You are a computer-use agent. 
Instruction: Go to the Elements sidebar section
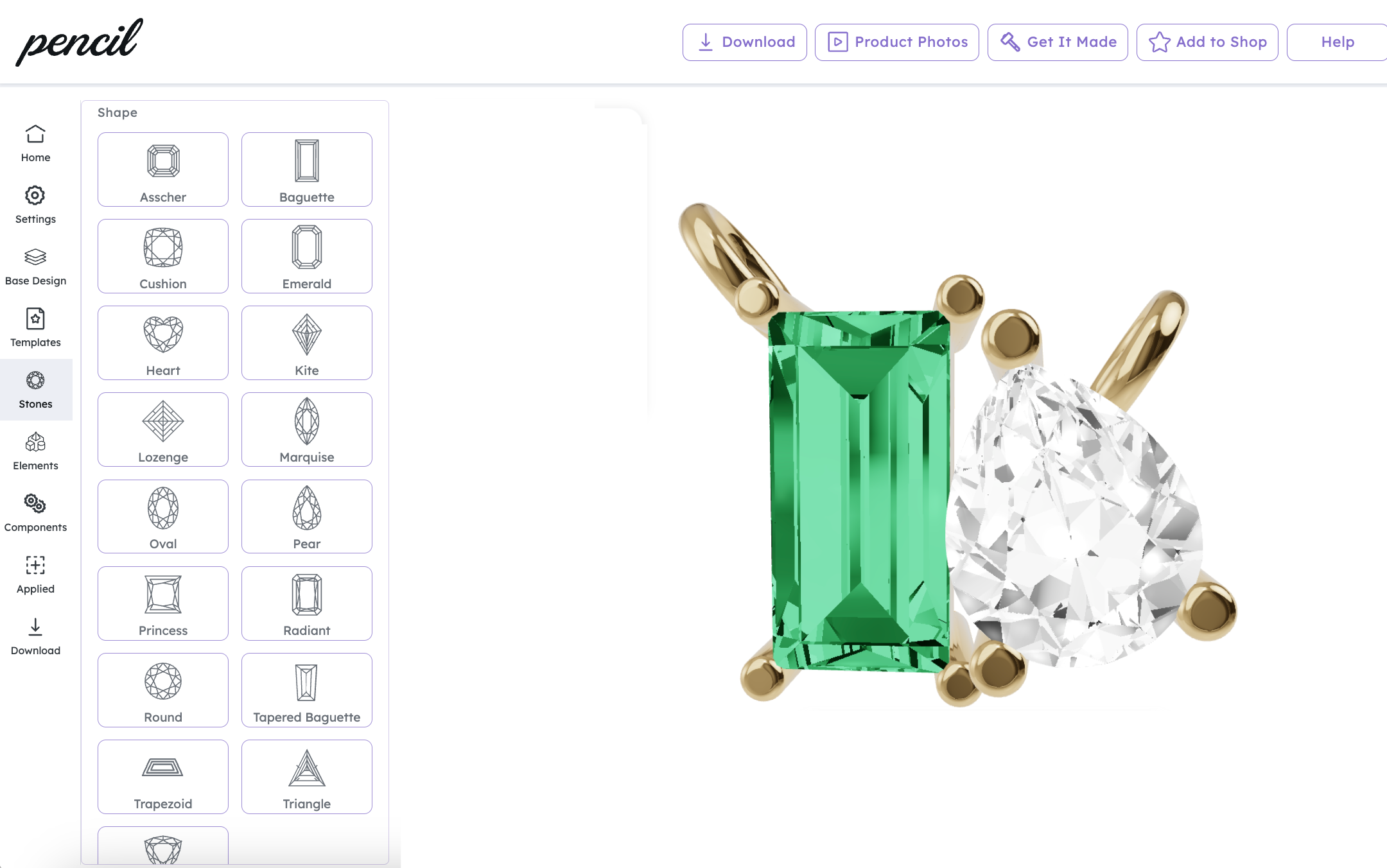(x=35, y=451)
